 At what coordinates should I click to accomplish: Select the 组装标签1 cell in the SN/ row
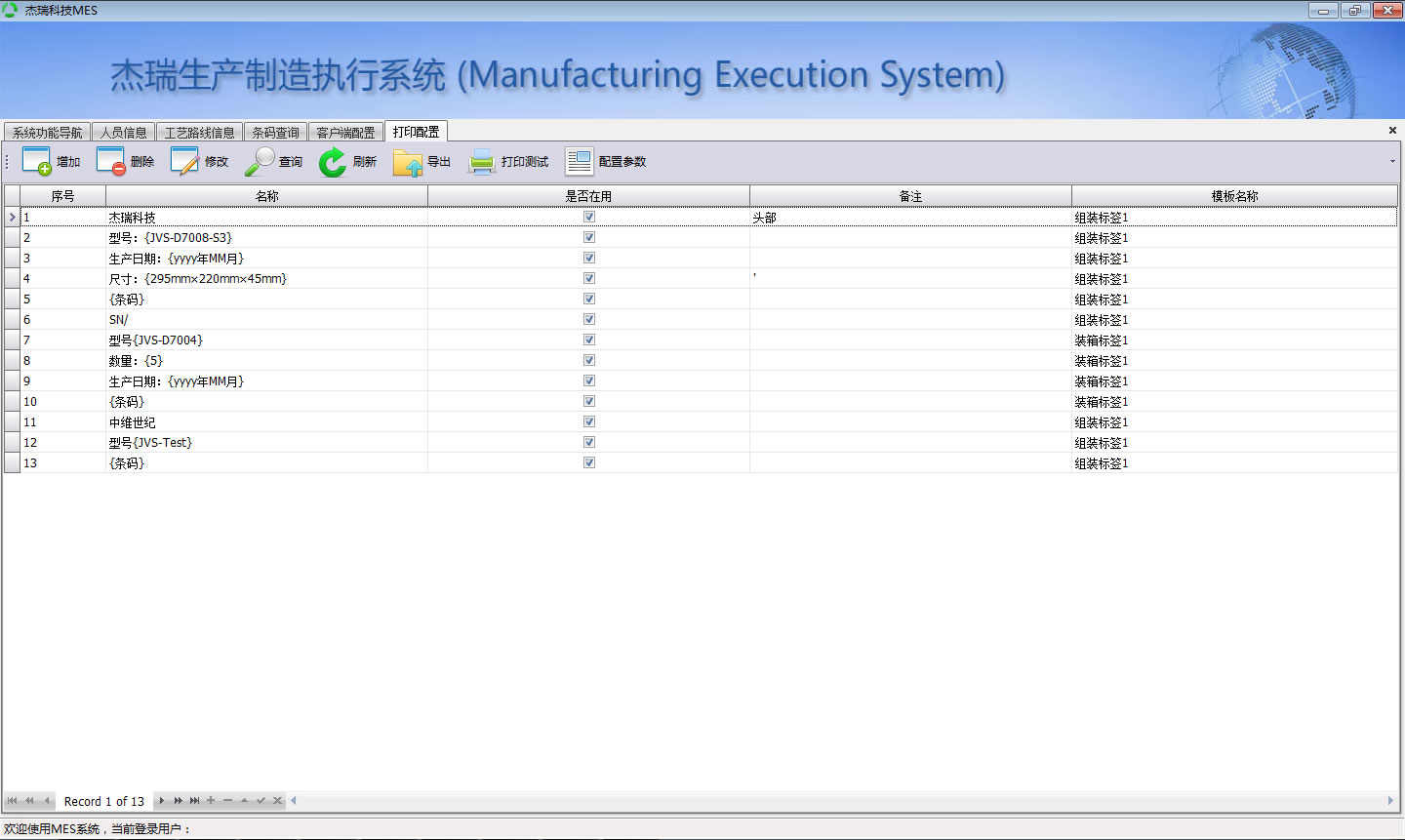tap(1234, 320)
